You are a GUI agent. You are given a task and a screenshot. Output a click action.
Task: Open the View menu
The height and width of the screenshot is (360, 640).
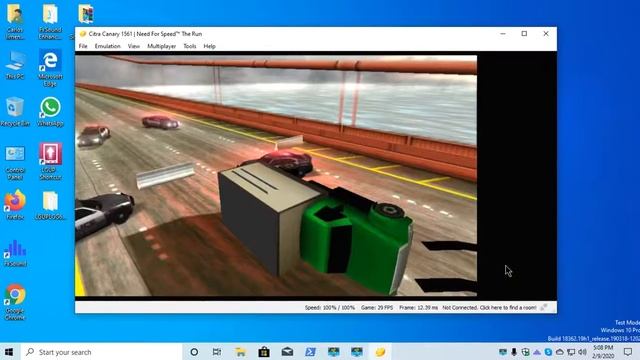pos(133,46)
